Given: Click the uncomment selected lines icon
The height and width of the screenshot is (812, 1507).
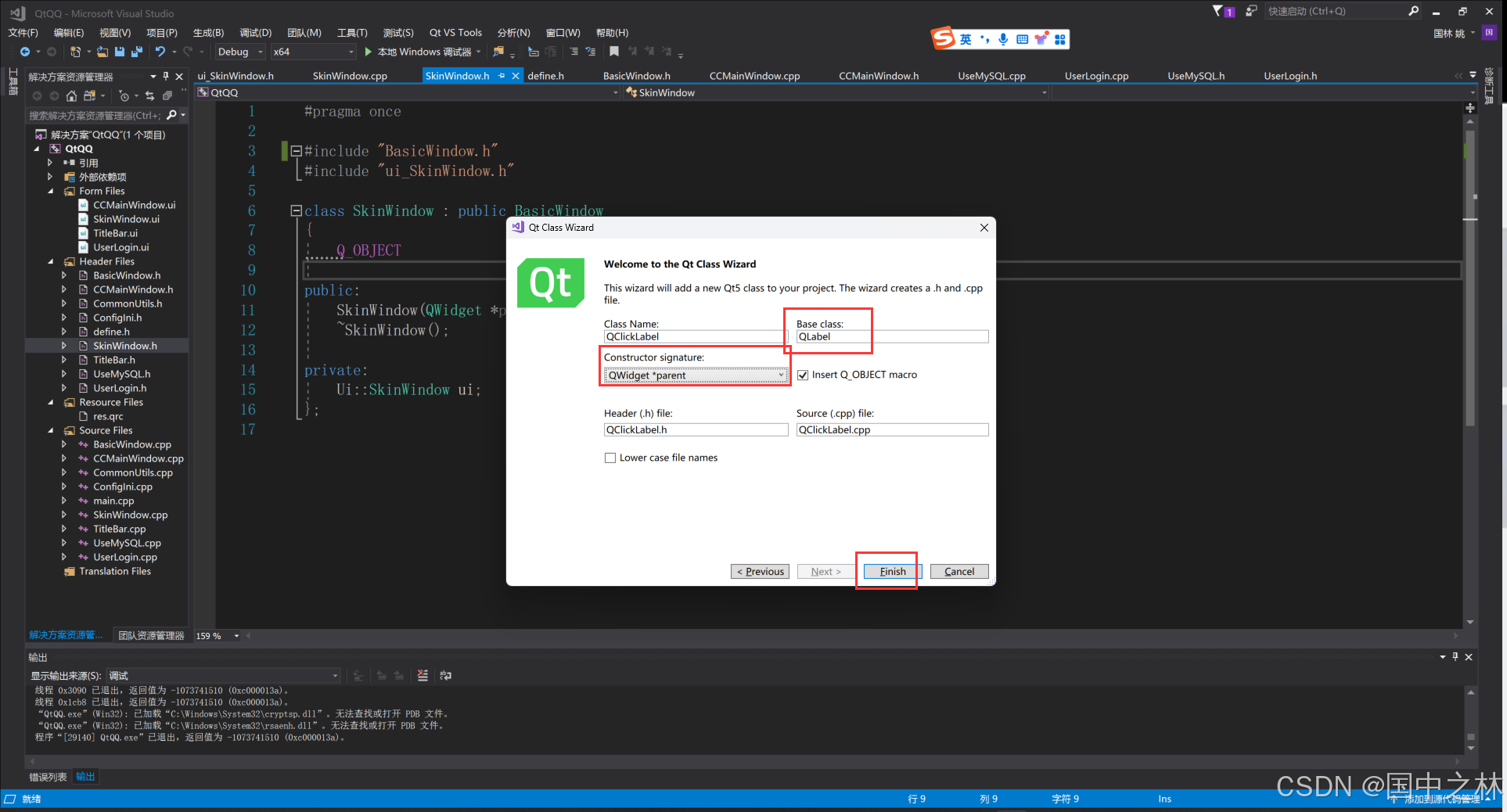Looking at the screenshot, I should point(591,52).
